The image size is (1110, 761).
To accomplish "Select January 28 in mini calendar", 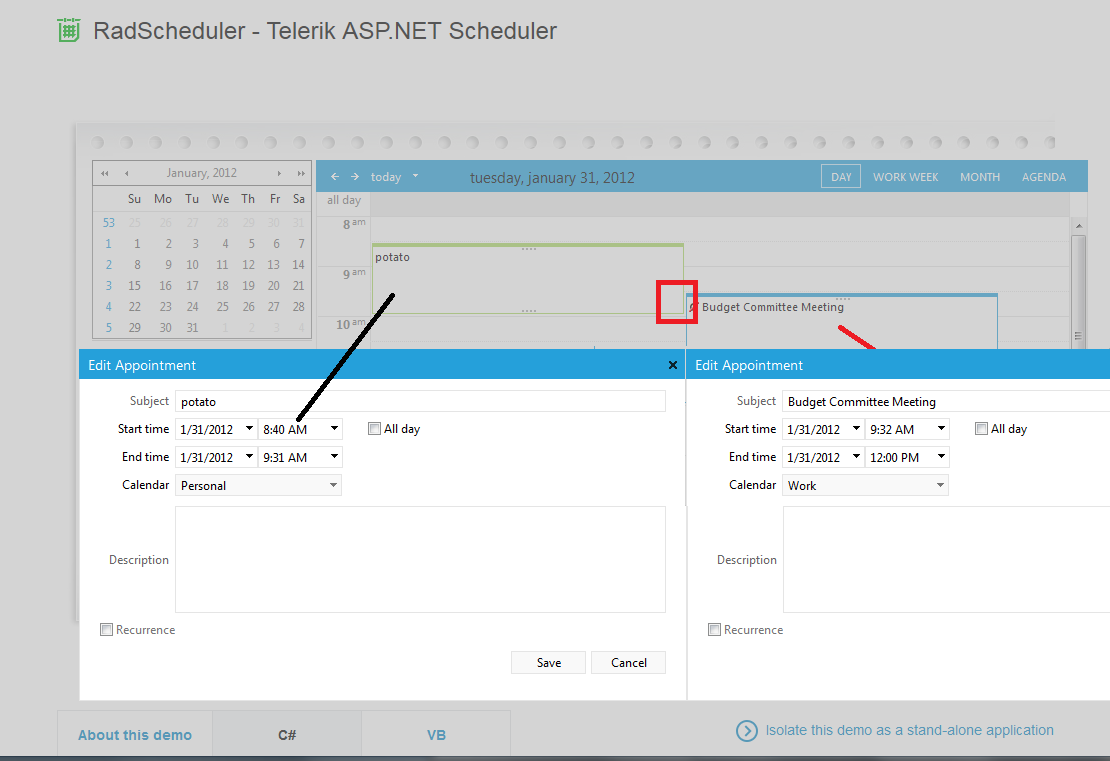I will (299, 307).
